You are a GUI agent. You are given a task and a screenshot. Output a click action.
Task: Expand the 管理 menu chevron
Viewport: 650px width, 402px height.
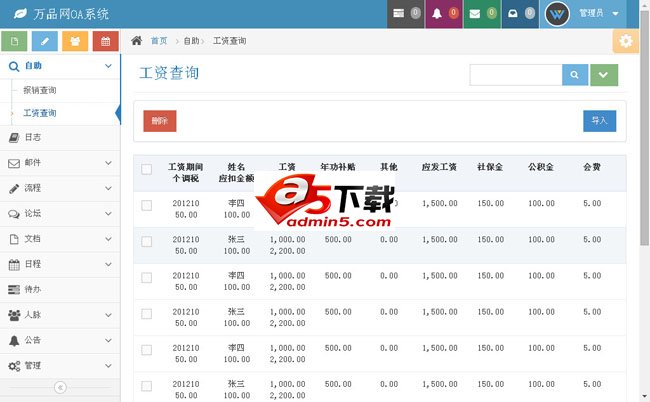coord(108,366)
